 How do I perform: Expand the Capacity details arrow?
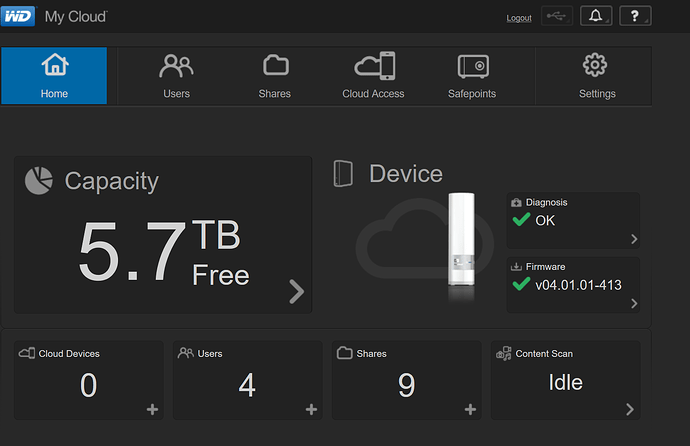pos(297,291)
